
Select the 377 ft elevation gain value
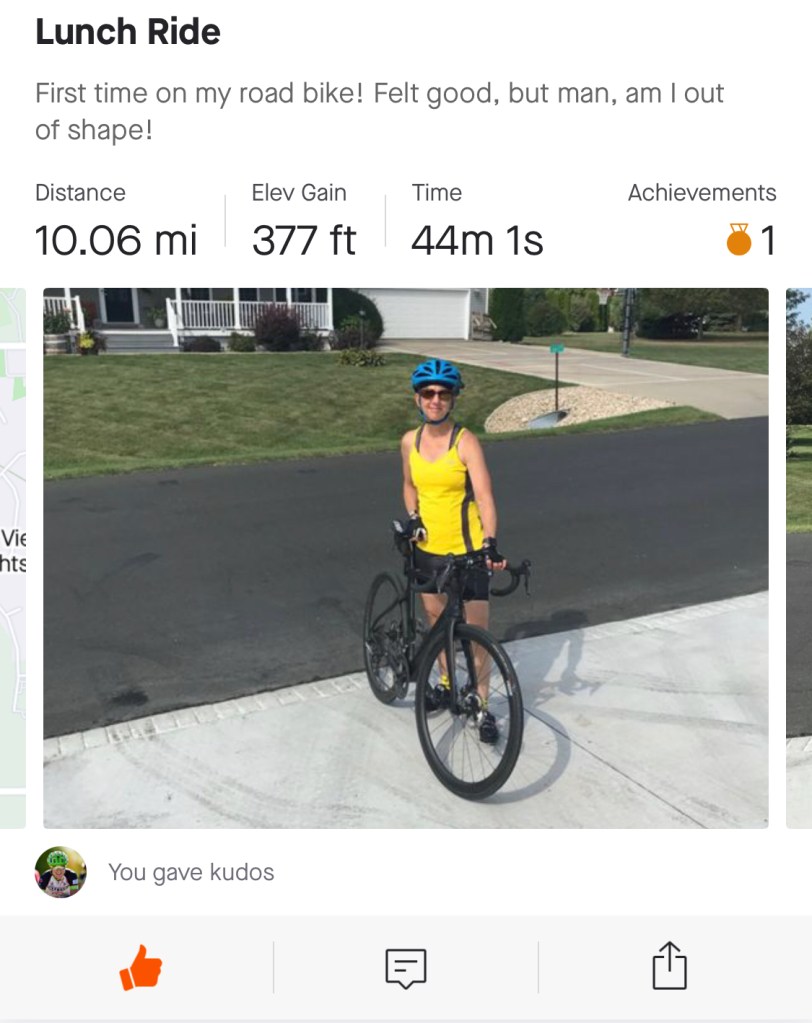304,241
